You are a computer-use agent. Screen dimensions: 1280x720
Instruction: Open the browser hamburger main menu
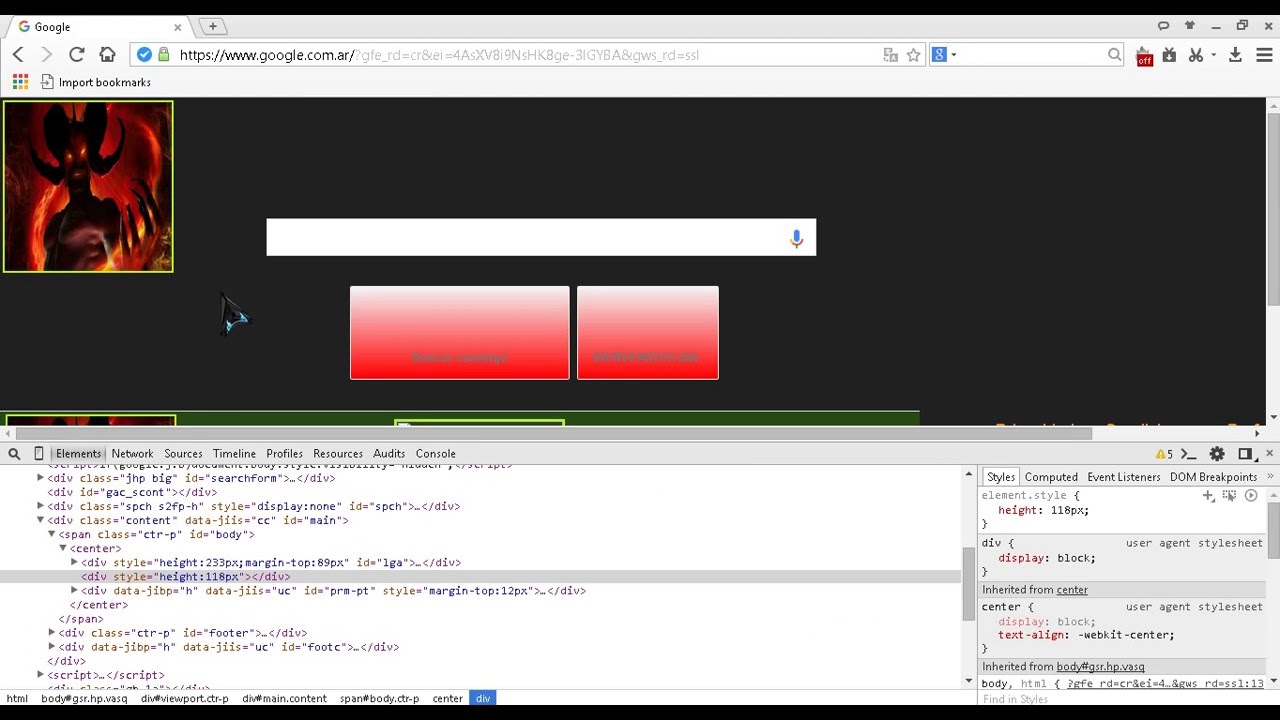pyautogui.click(x=1264, y=55)
